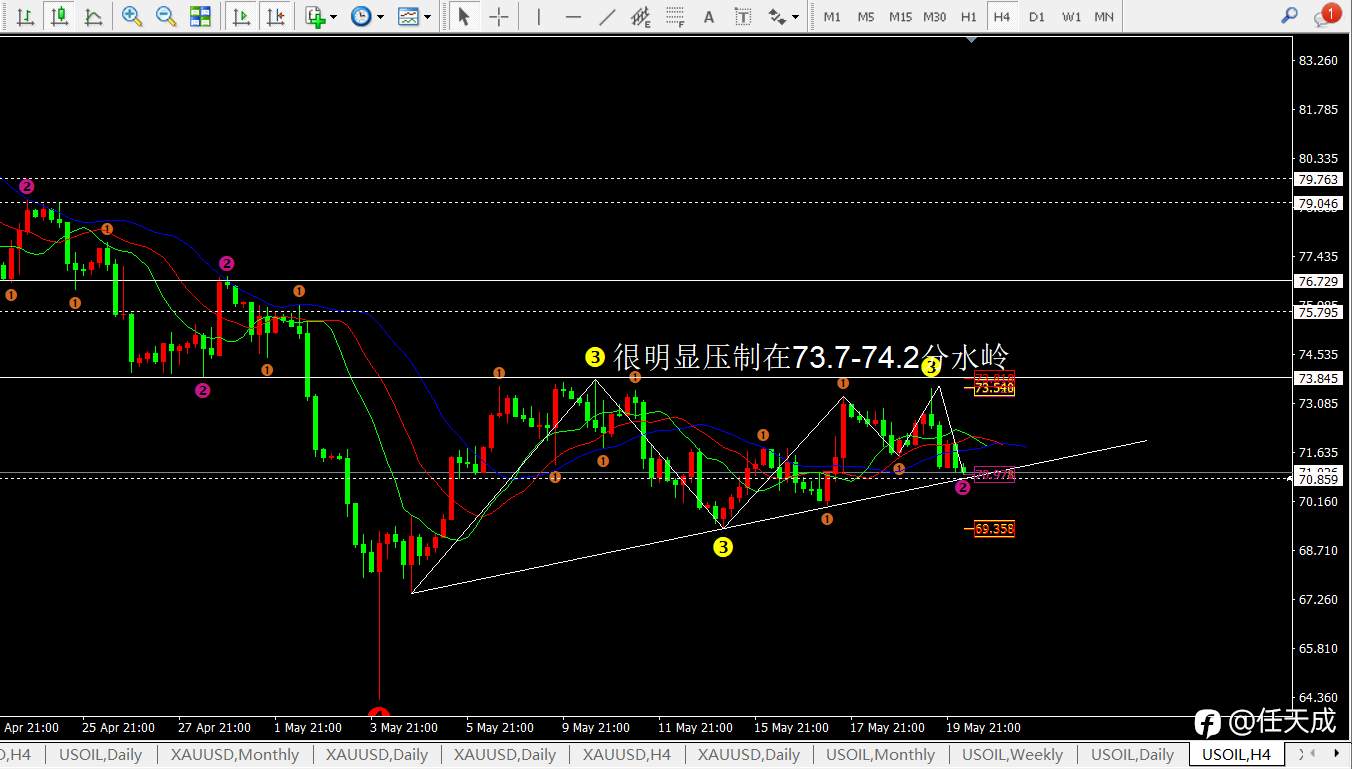1352x769 pixels.
Task: Click the Zoom In magnifier icon
Action: click(131, 16)
